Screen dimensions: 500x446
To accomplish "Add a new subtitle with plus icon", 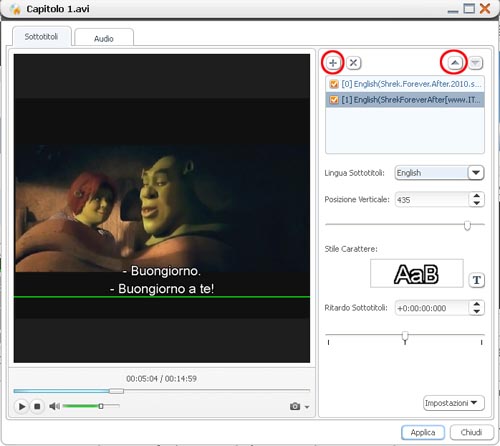I will click(333, 63).
